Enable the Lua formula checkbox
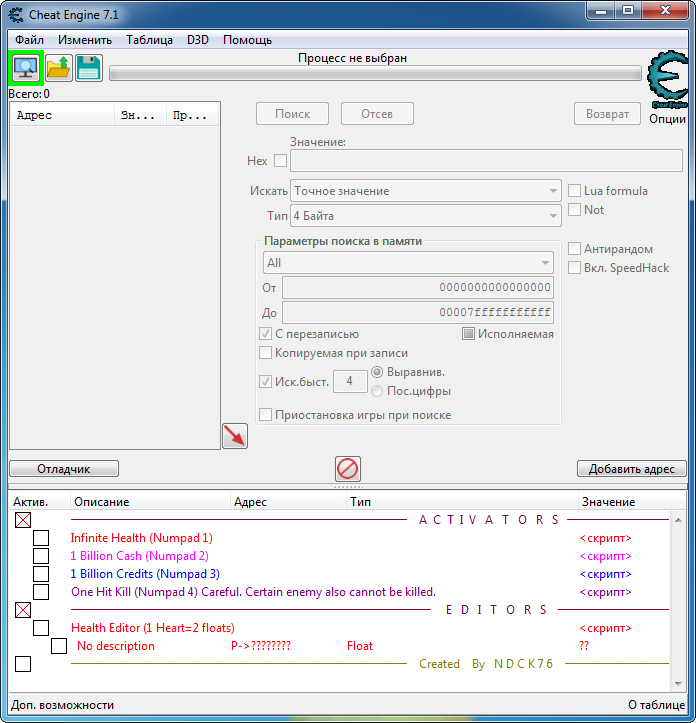 tap(574, 191)
